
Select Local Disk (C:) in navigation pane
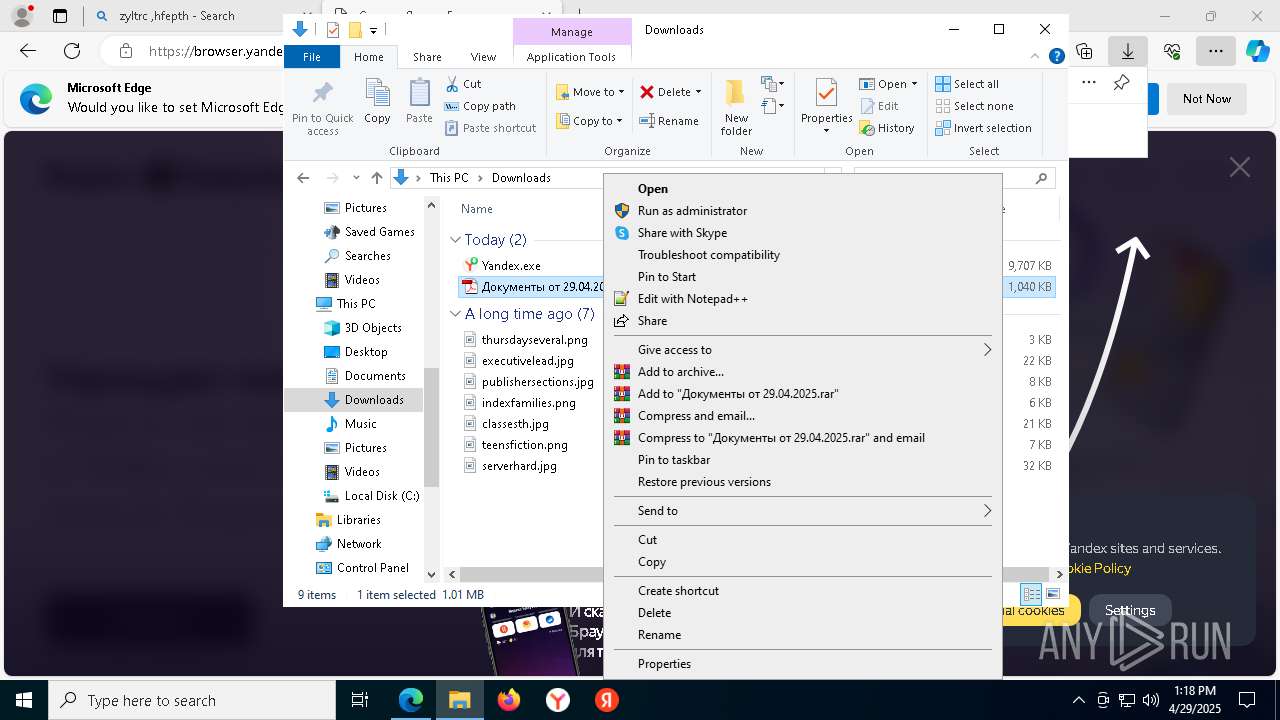[381, 496]
